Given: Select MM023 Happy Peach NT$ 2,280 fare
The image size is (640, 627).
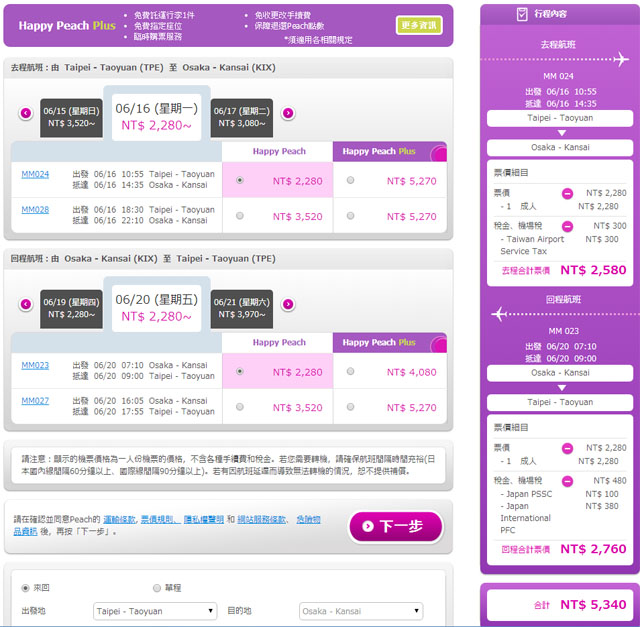Looking at the screenshot, I should (240, 371).
